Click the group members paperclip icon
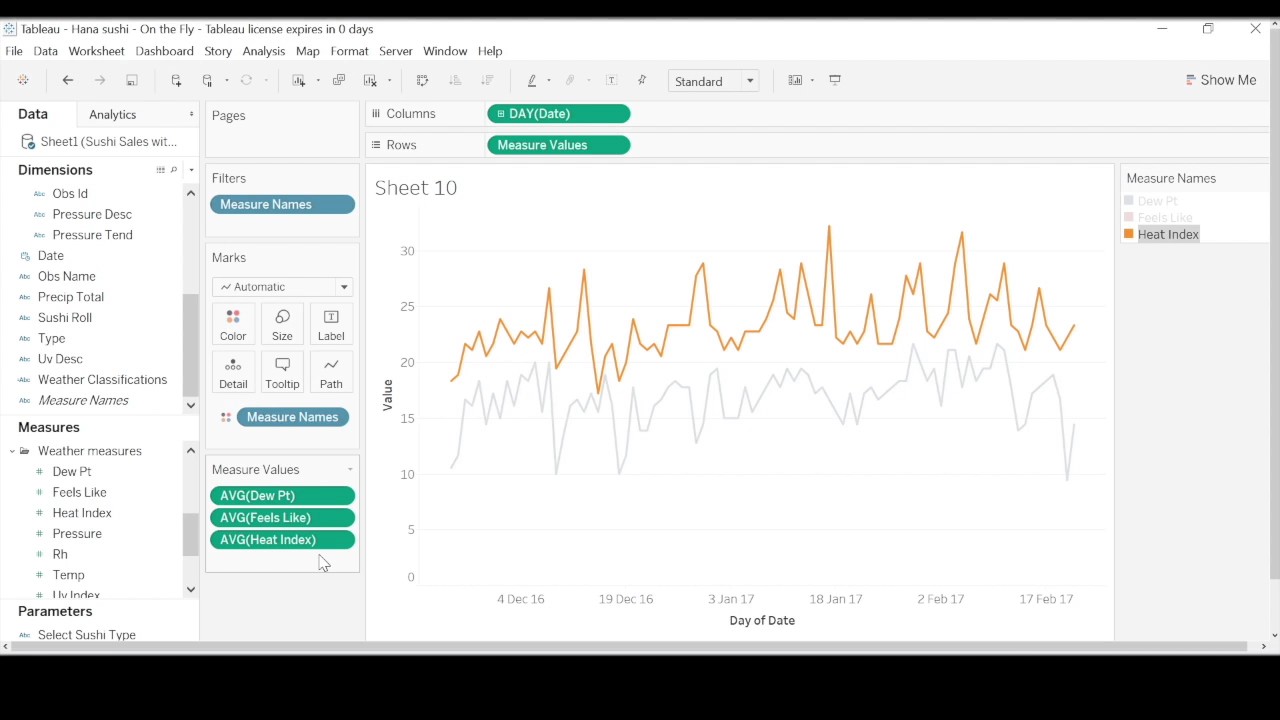 pos(571,81)
